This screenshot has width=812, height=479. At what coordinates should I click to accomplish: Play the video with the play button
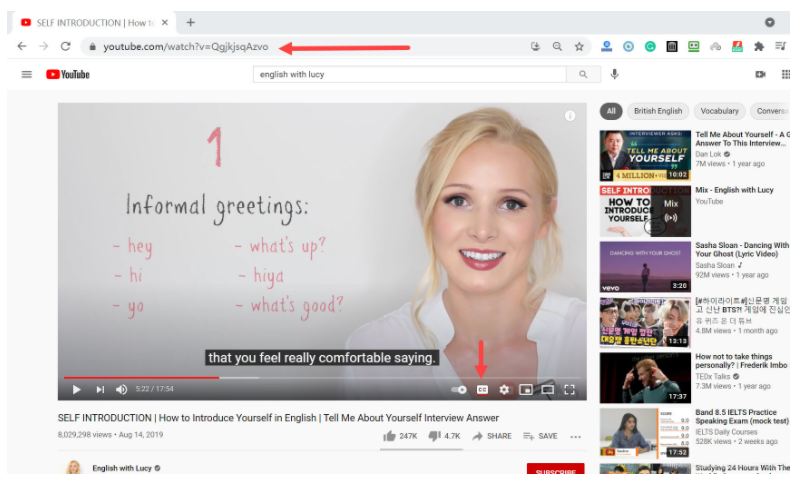76,390
